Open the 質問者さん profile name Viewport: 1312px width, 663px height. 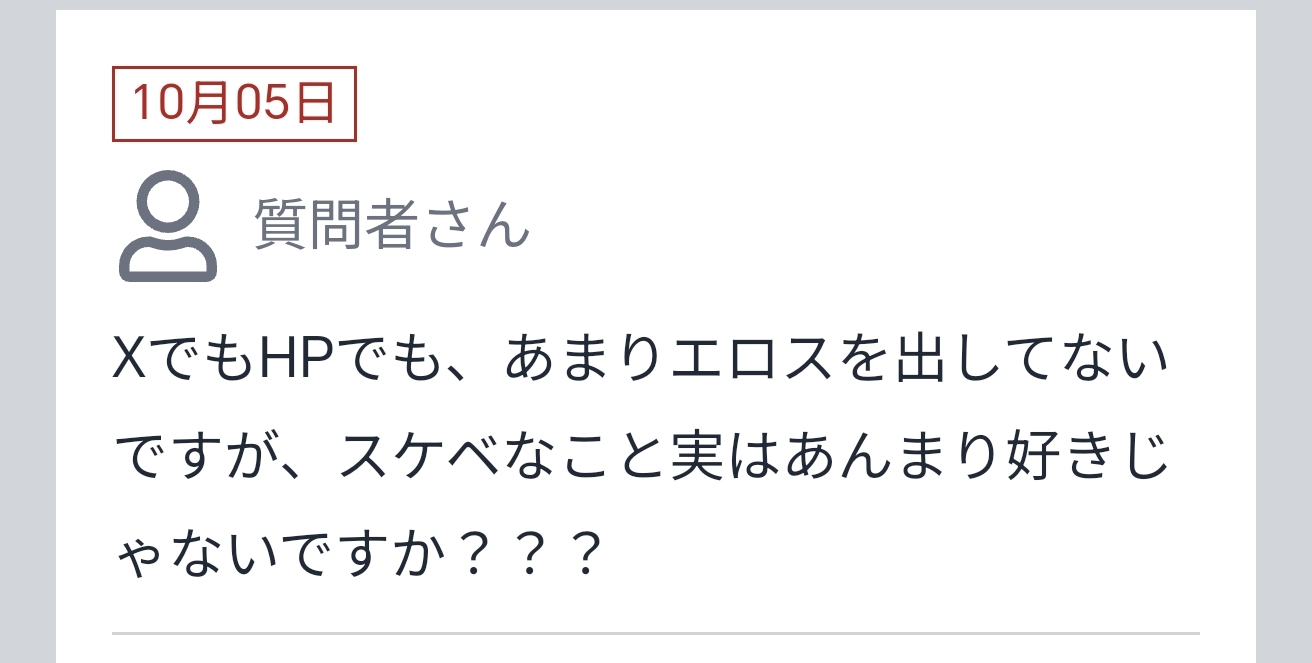[391, 223]
